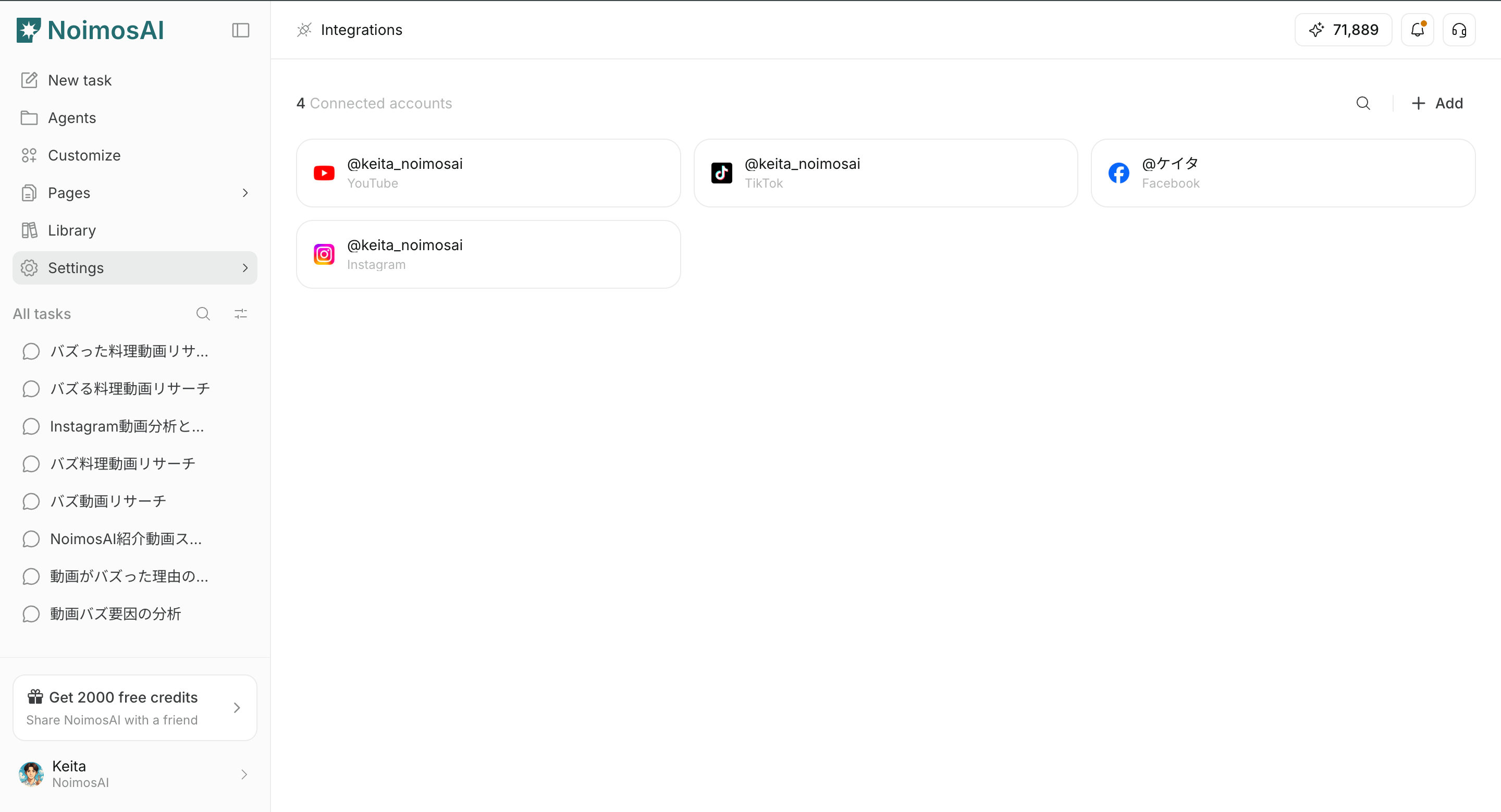Open the TikTok @keita_noimosai card
1501x812 pixels.
click(885, 173)
